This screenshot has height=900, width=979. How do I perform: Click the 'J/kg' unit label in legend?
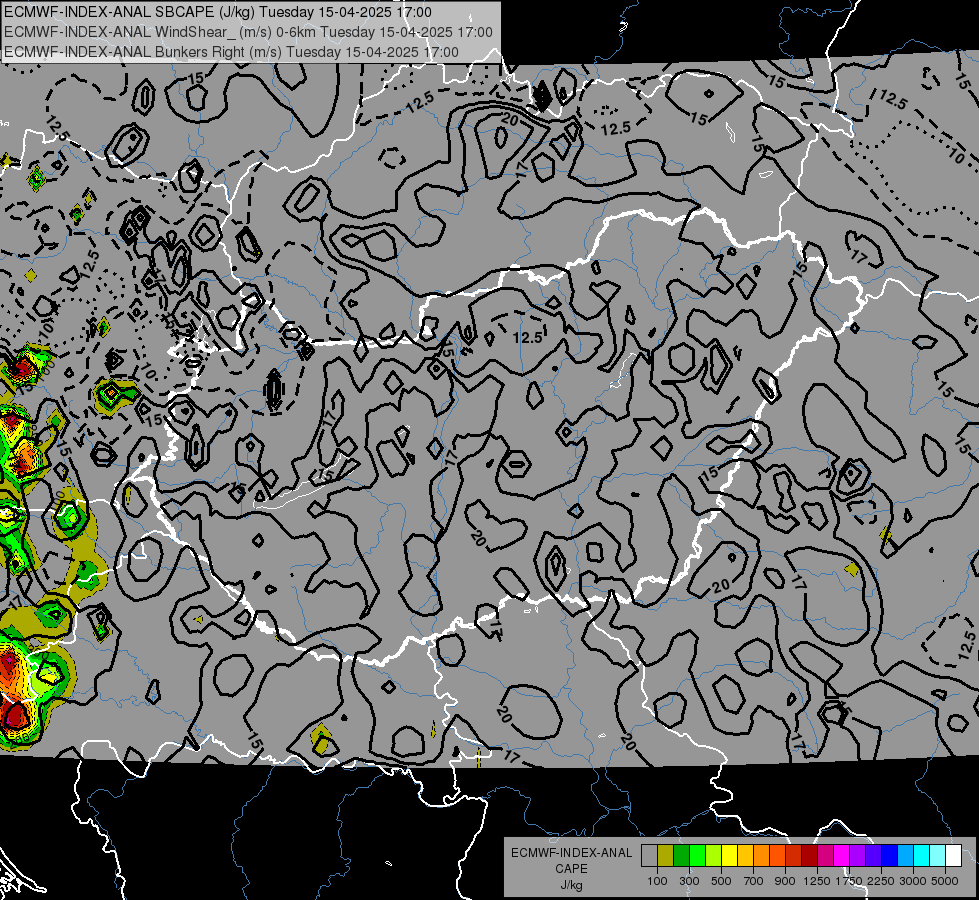[x=571, y=885]
